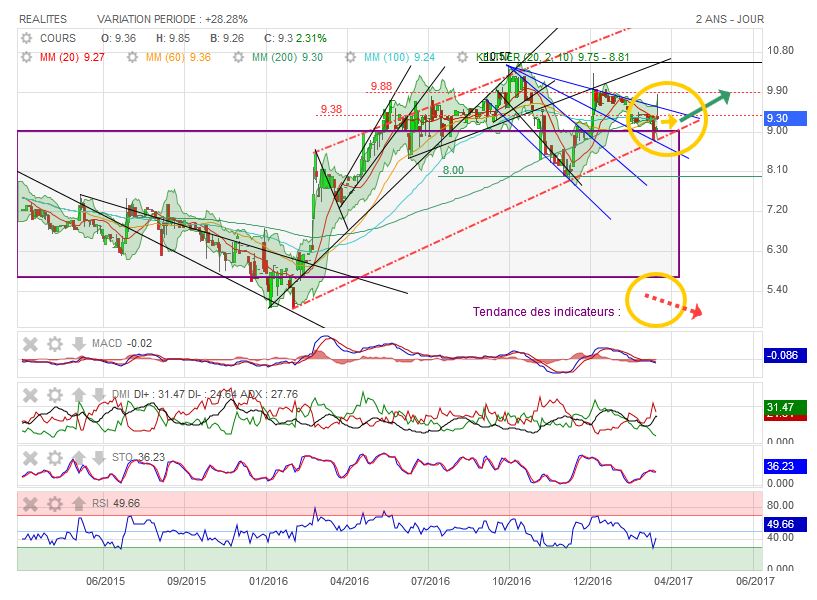Click the blue 49.66 RSI value tag
This screenshot has width=817, height=600.
pyautogui.click(x=785, y=524)
